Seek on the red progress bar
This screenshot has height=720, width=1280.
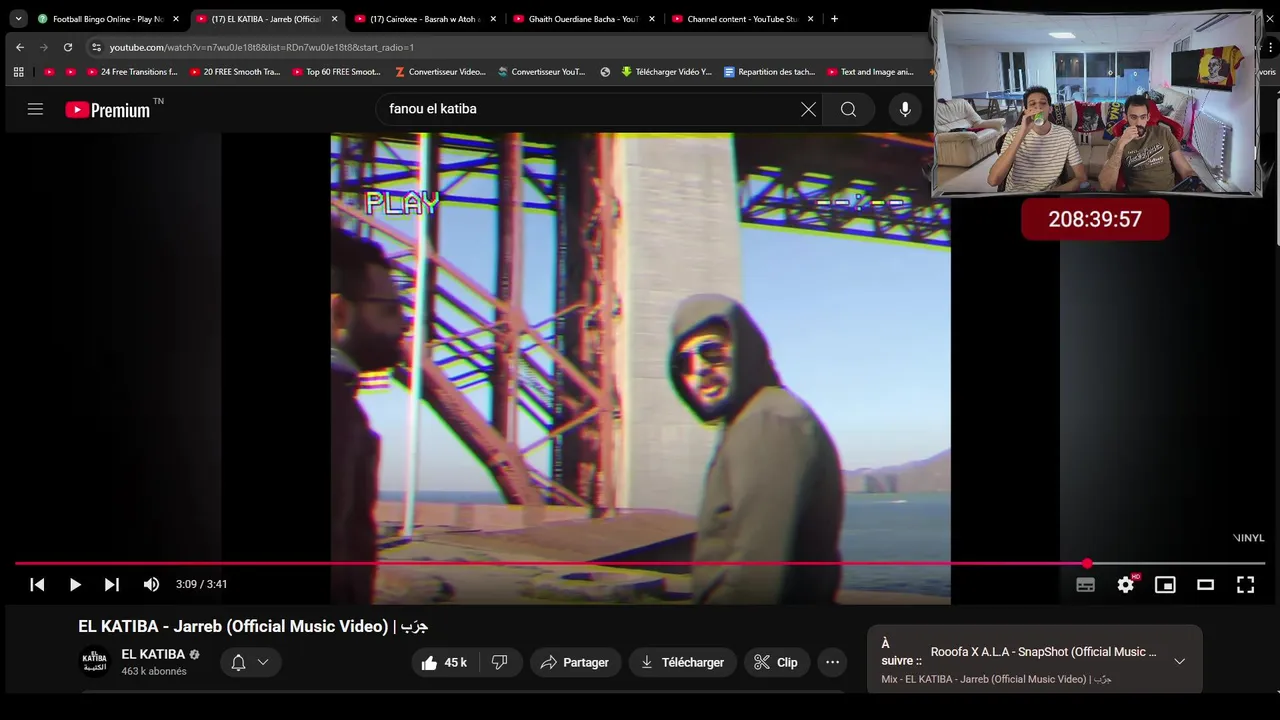click(640, 564)
